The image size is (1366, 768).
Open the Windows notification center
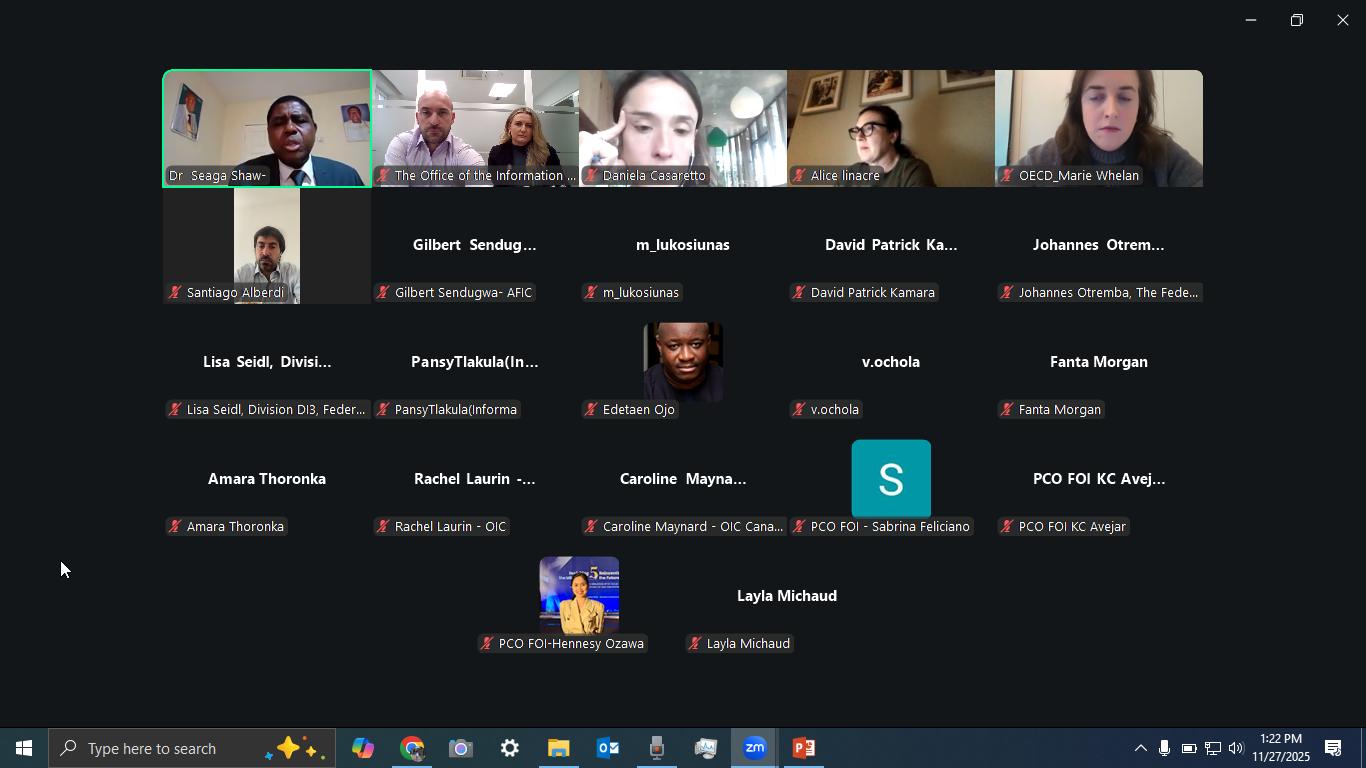pos(1333,748)
